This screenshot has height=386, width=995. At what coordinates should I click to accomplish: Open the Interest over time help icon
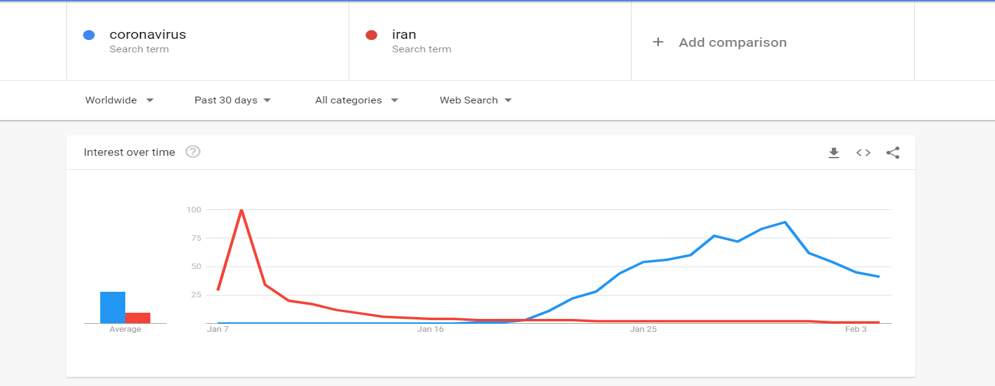193,152
